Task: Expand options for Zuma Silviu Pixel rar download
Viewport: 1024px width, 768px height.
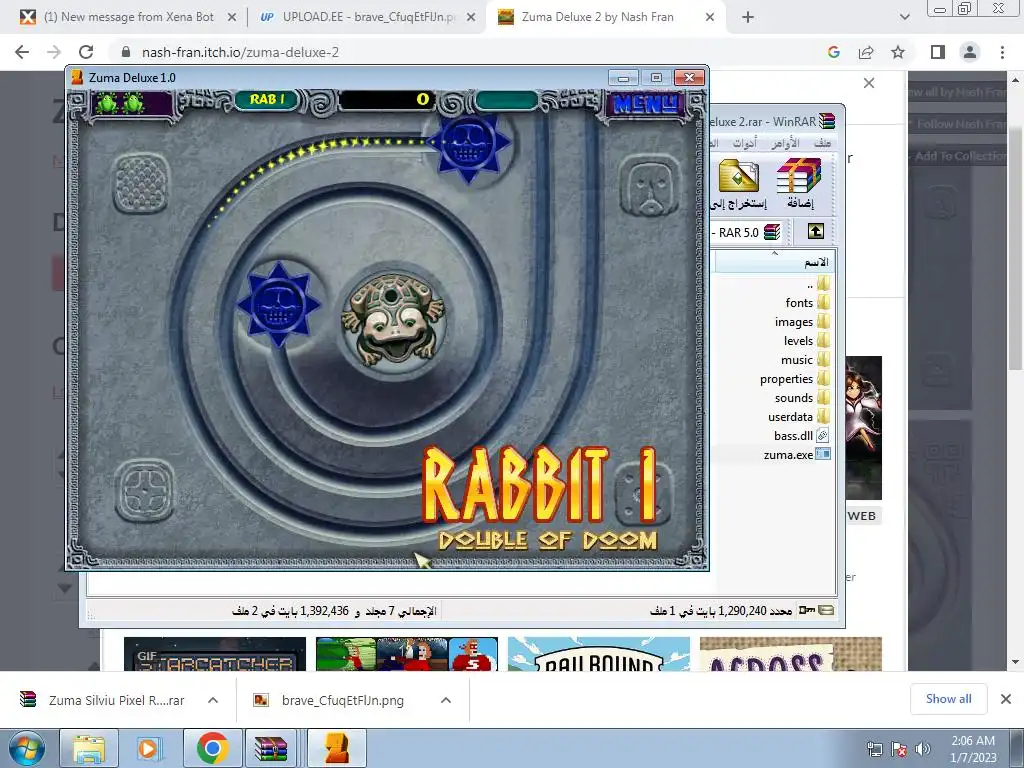Action: (213, 700)
